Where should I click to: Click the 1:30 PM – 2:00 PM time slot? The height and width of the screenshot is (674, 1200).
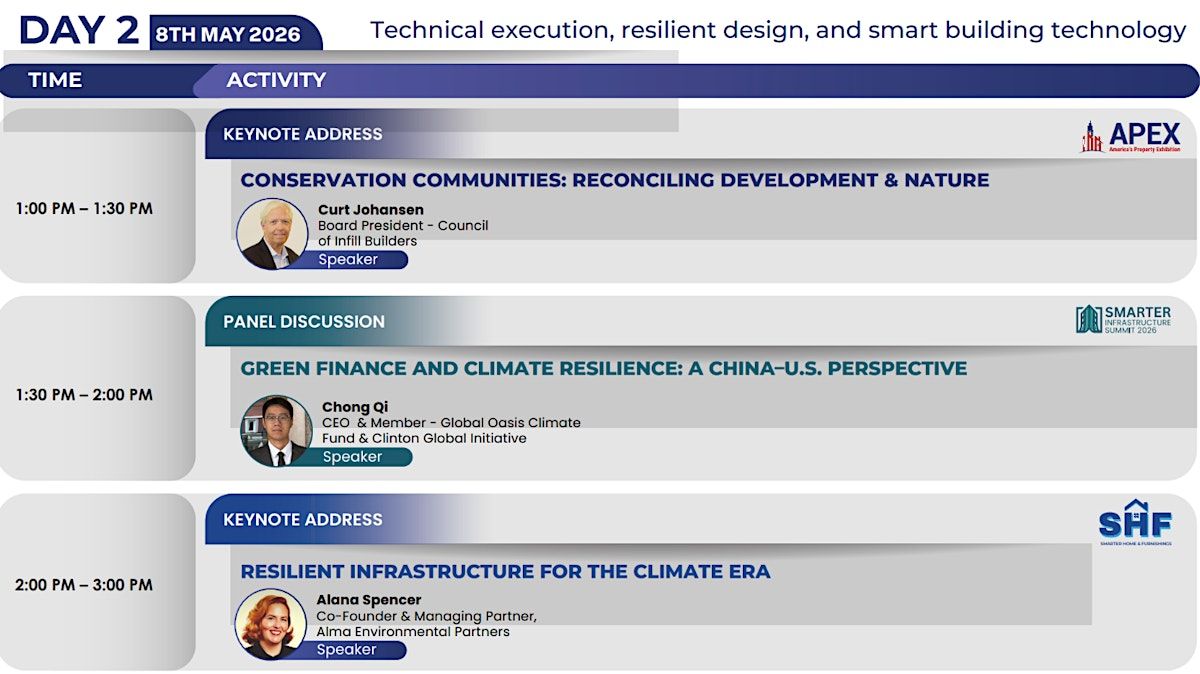point(84,395)
